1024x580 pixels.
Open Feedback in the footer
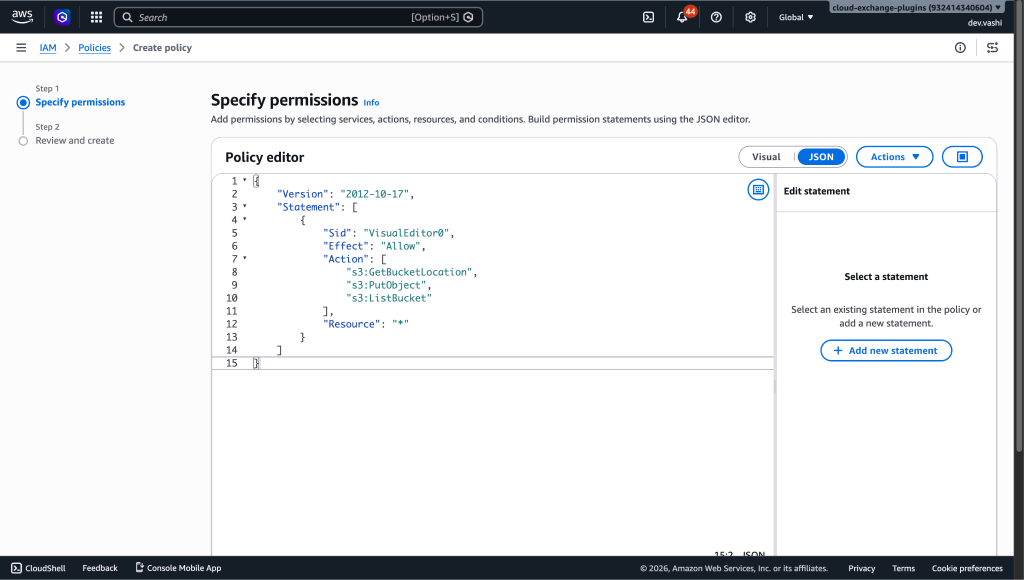[x=100, y=568]
